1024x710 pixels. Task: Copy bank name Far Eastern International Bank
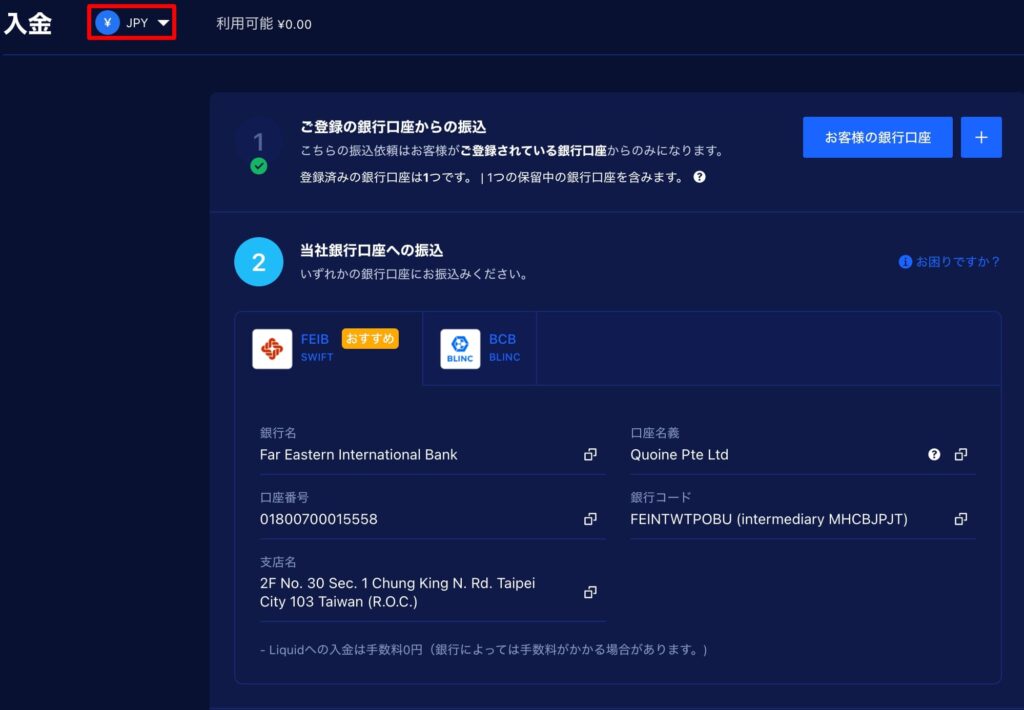pyautogui.click(x=590, y=455)
